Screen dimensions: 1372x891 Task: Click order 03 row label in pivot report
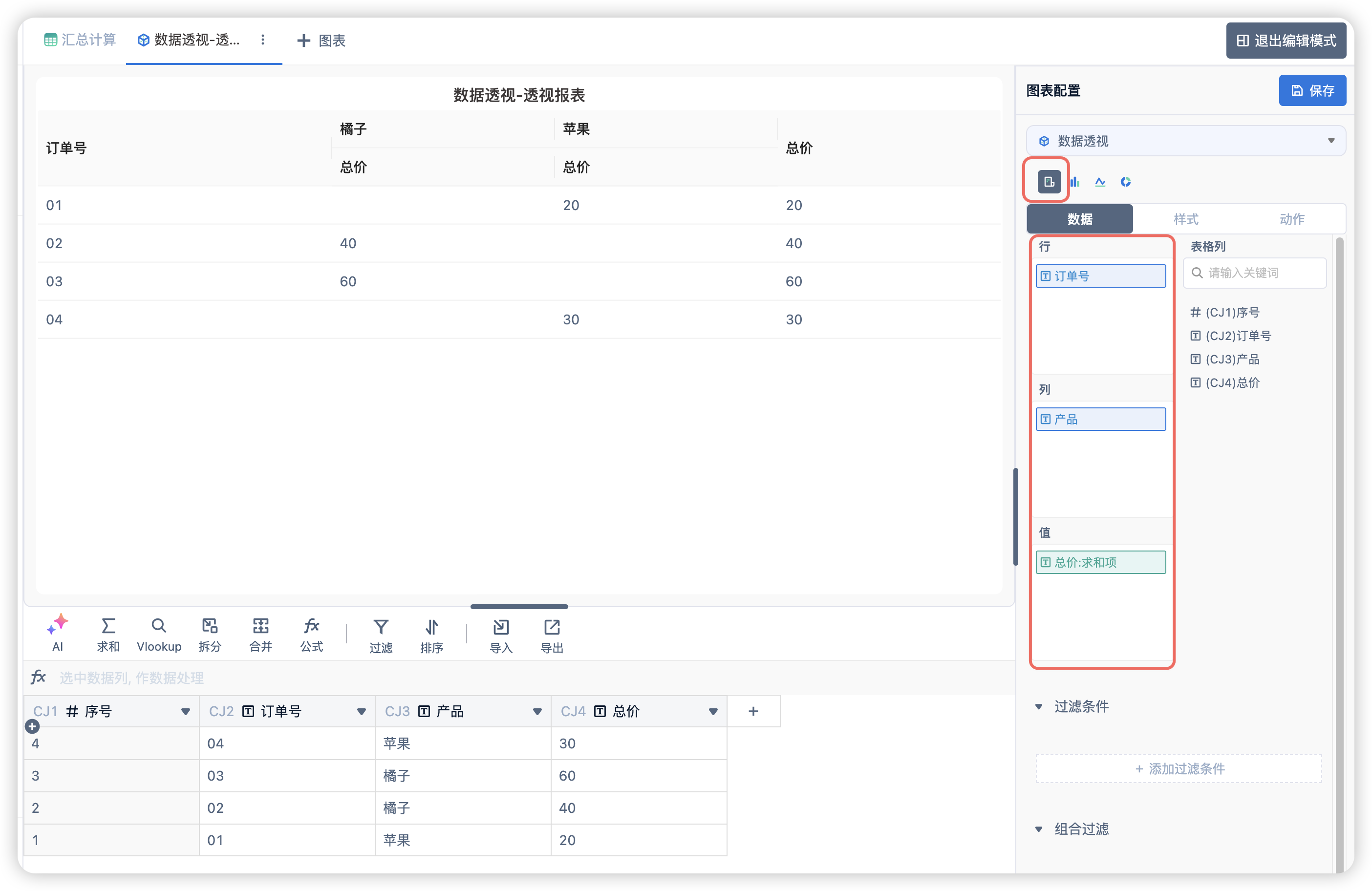pos(54,281)
